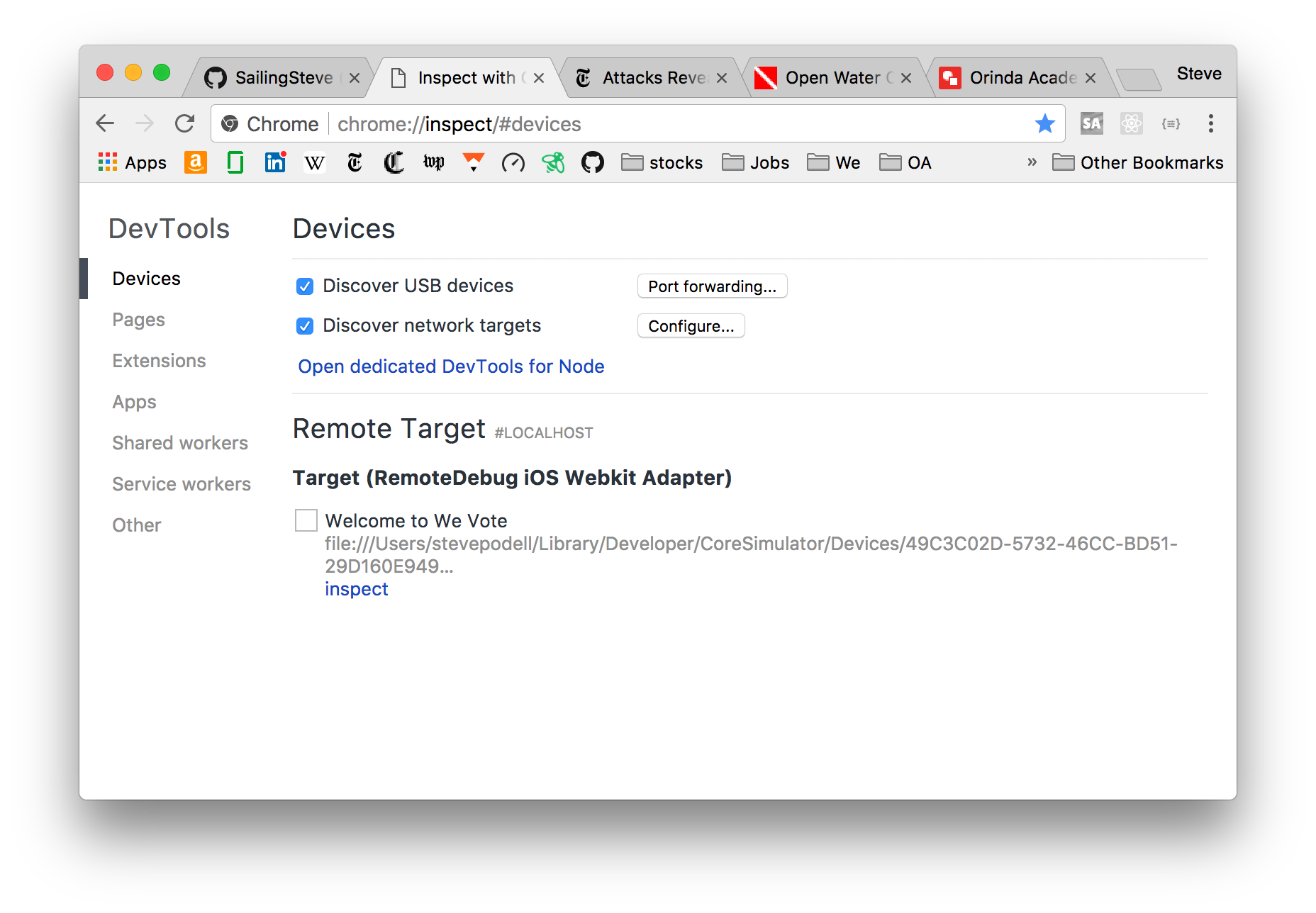Uncheck Discover USB devices
Screen dimensions: 1316x913
tap(305, 286)
